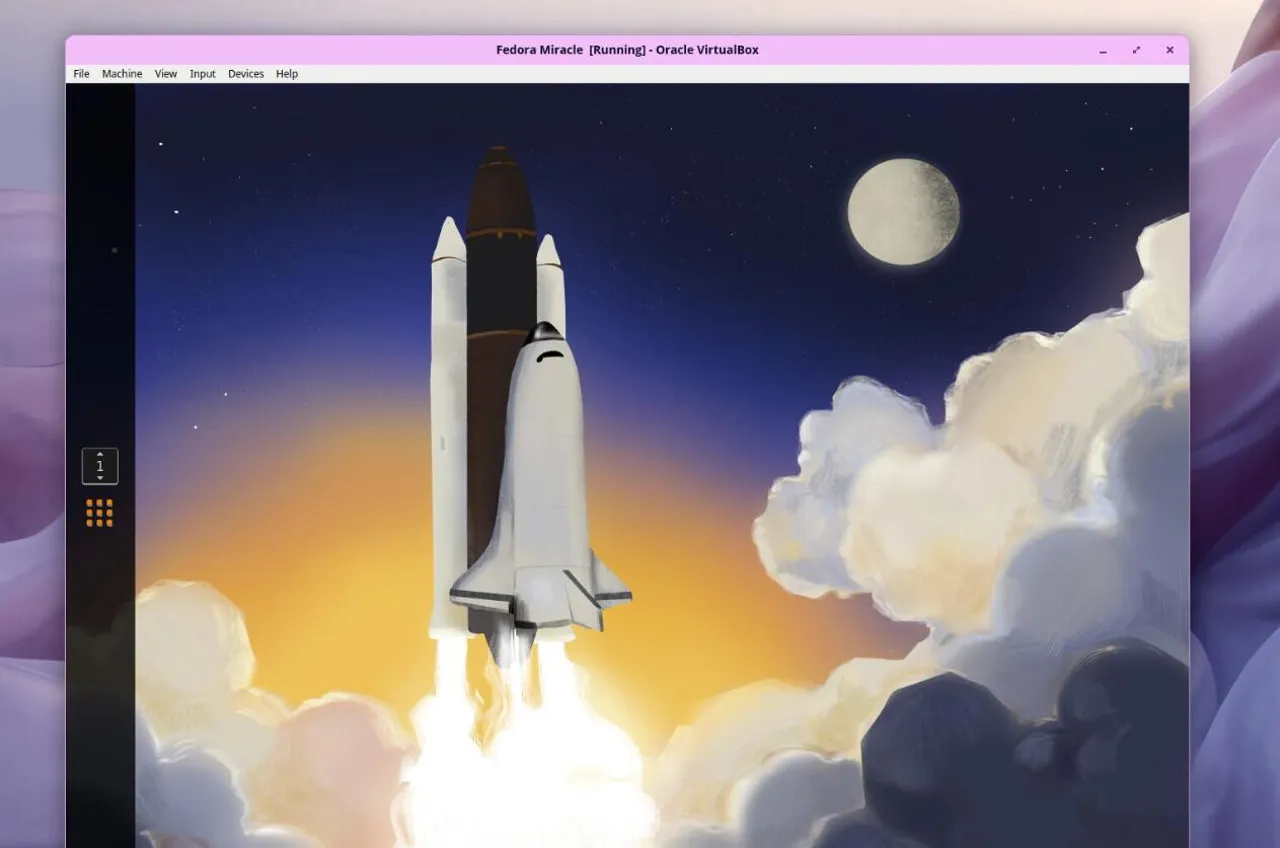1280x848 pixels.
Task: Click the Fedora Miracle window title text
Action: point(627,50)
